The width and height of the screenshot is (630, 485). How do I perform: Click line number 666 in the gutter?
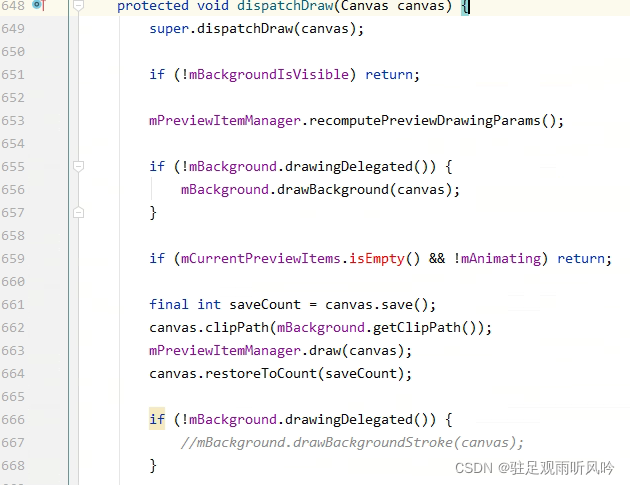pos(13,420)
